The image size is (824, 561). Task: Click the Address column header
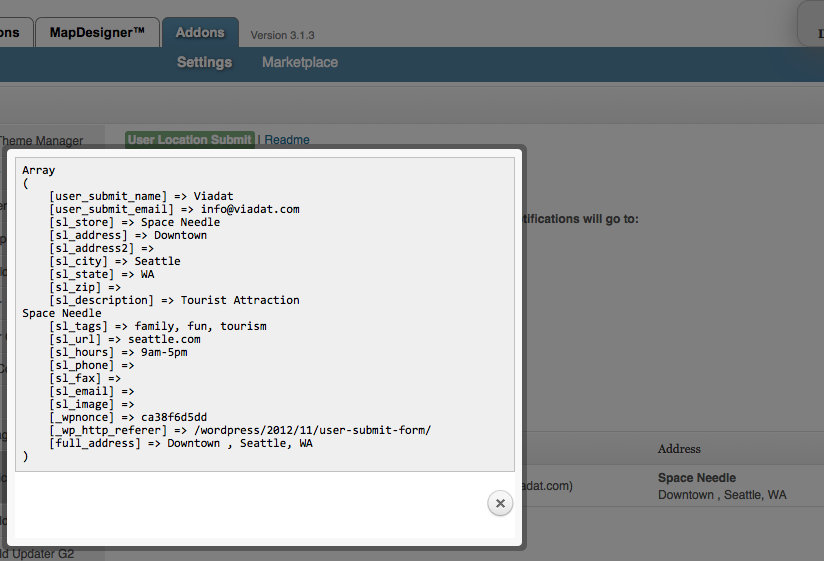pos(679,449)
